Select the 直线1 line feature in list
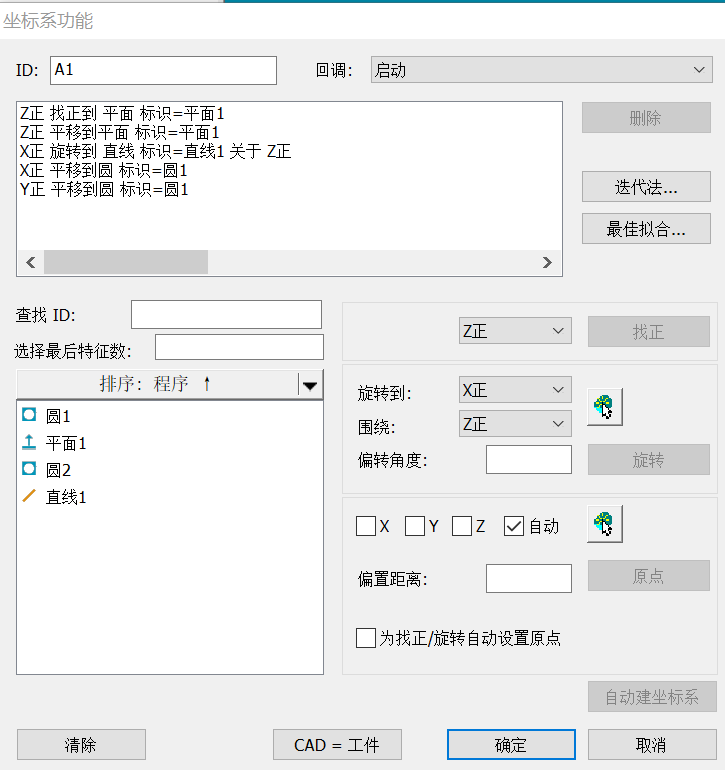Screen dimensions: 725x770 (x=66, y=497)
